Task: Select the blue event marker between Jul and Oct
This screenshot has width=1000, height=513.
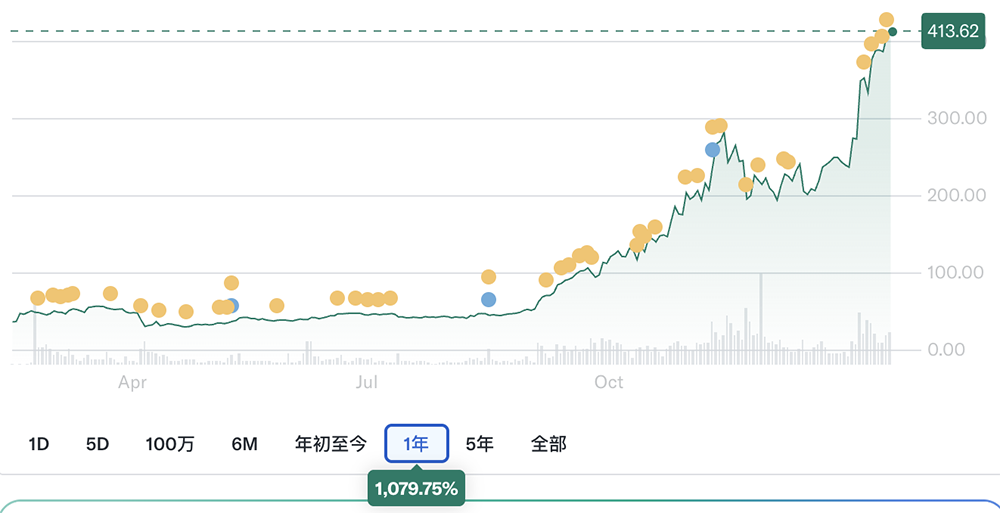Action: 488,299
